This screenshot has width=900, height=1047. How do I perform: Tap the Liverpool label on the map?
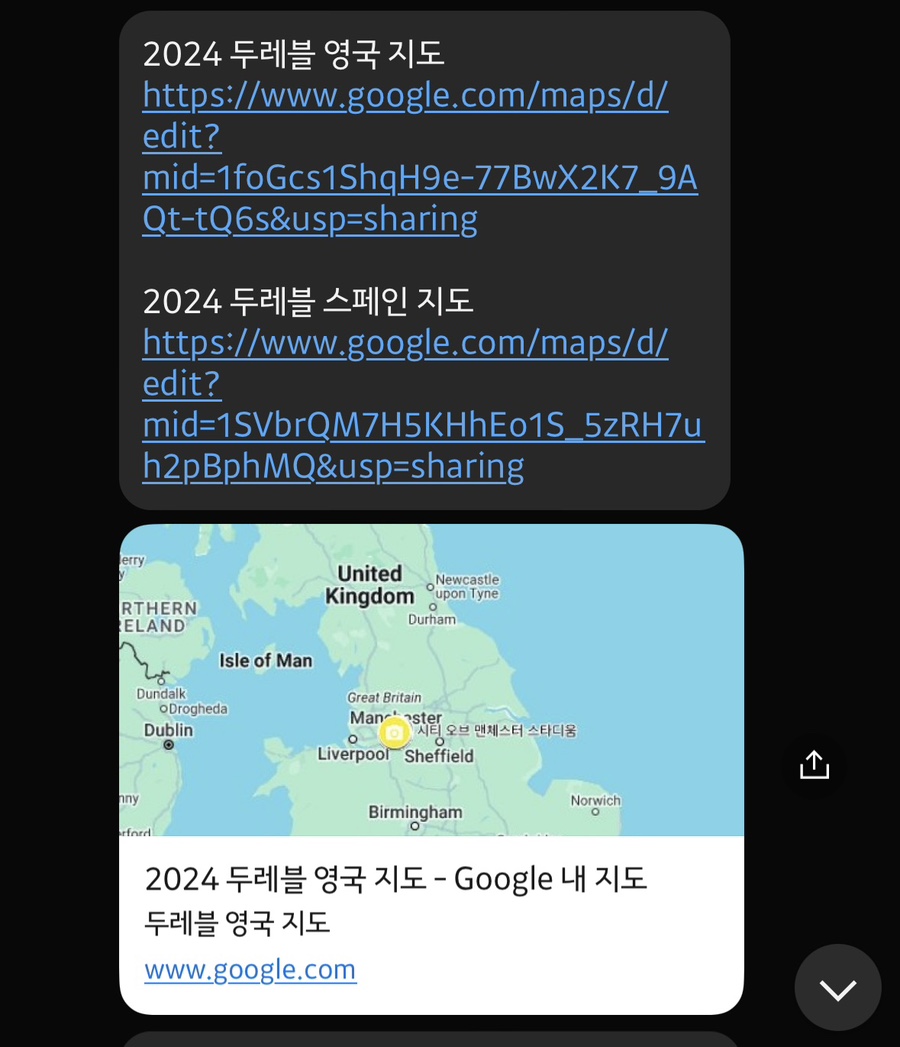click(x=353, y=754)
